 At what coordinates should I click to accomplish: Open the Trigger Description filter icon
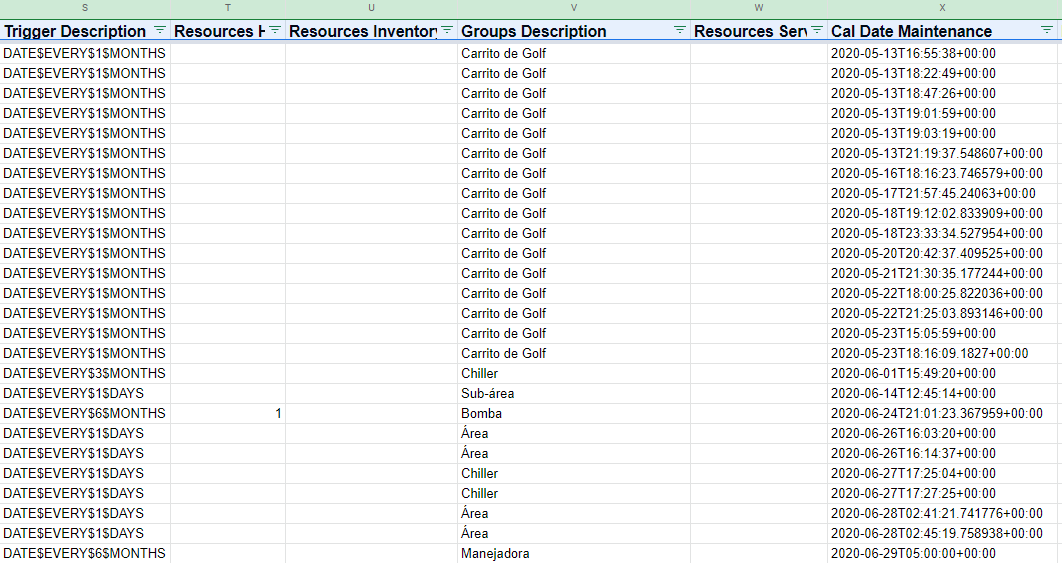pyautogui.click(x=160, y=31)
